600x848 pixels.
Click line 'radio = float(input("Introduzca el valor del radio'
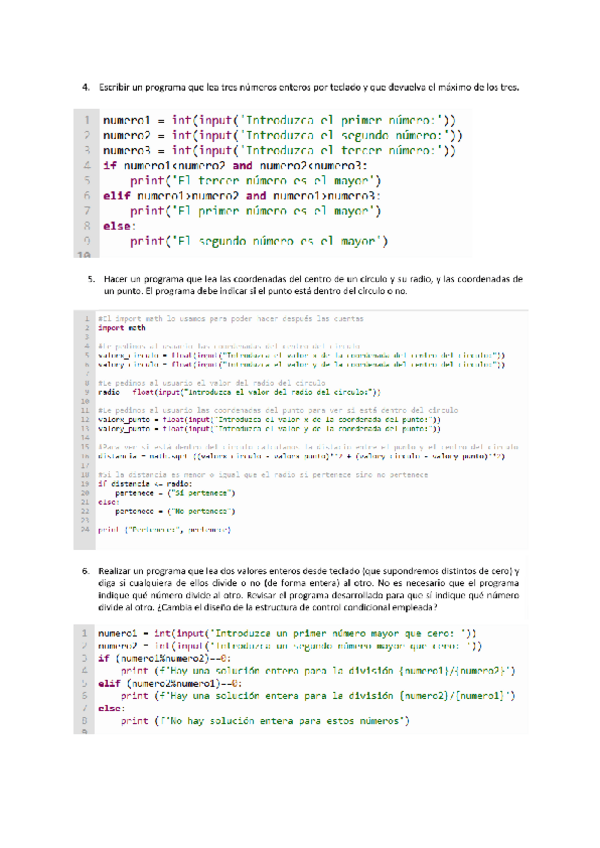point(239,392)
